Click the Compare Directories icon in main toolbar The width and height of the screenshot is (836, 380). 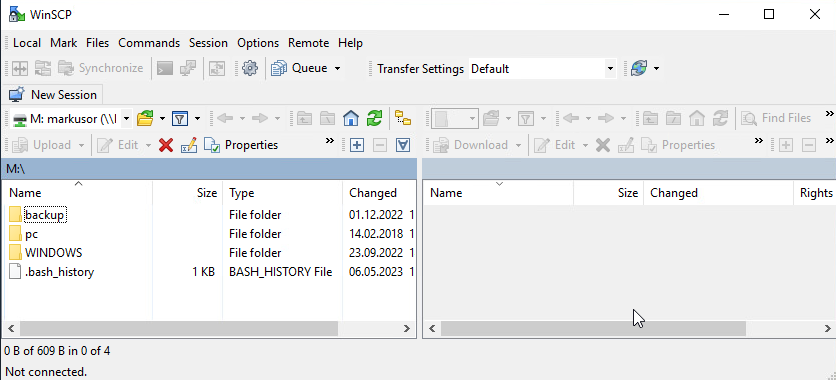click(20, 68)
